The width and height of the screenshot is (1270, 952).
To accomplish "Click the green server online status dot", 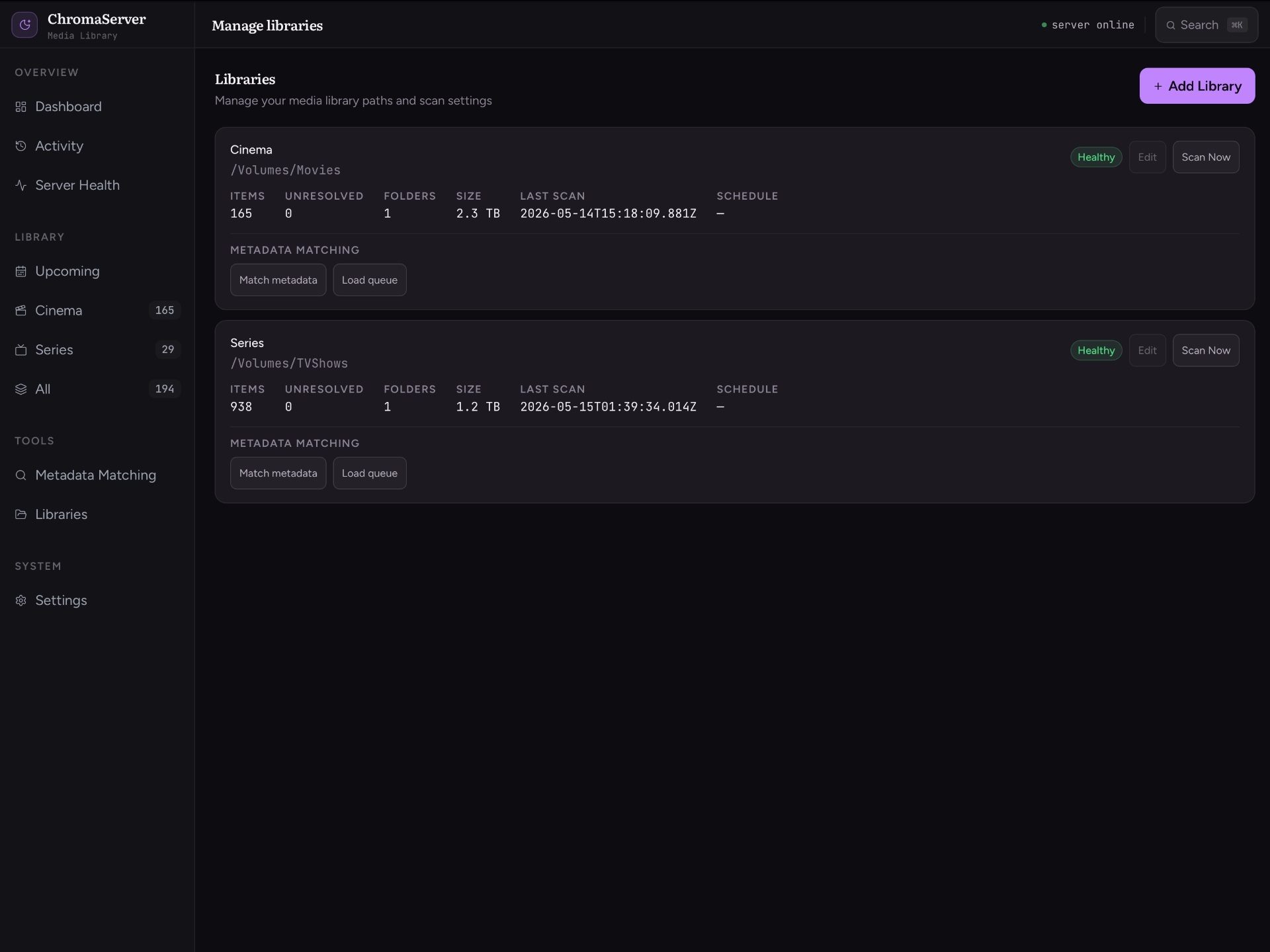I will click(1044, 25).
